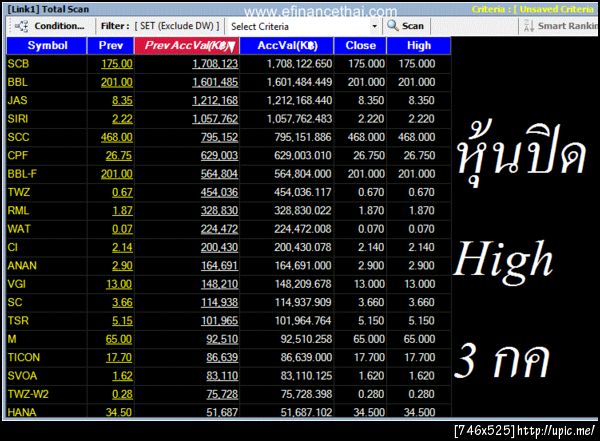Click CPF Prev price 26.75
The width and height of the screenshot is (600, 441).
pyautogui.click(x=119, y=155)
